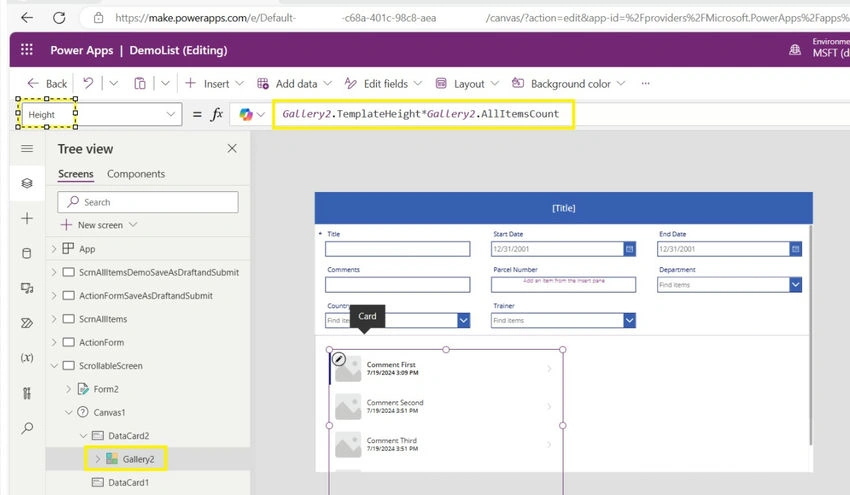
Task: Open the Data panel cylinder icon
Action: pyautogui.click(x=27, y=253)
